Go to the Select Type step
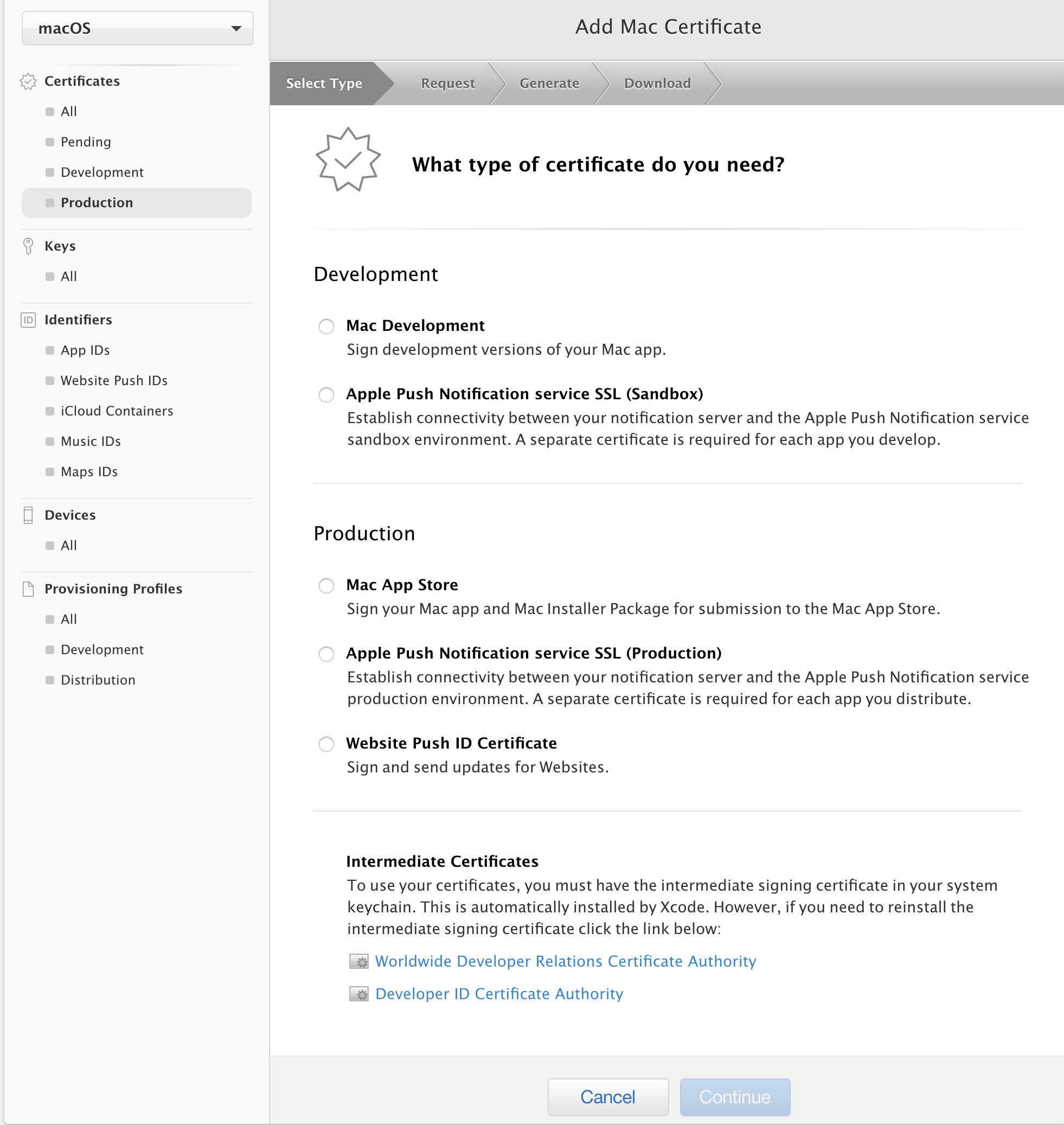This screenshot has height=1125, width=1064. click(324, 84)
